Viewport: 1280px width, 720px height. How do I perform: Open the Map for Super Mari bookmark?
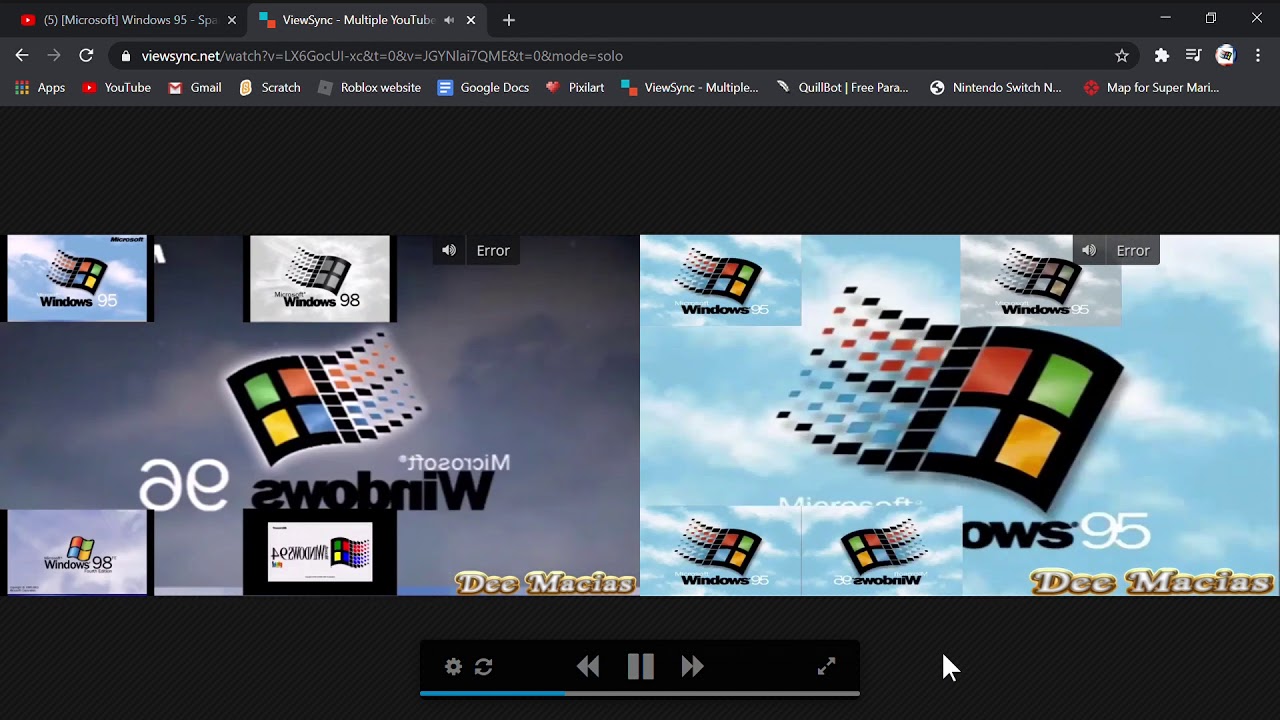(1152, 88)
